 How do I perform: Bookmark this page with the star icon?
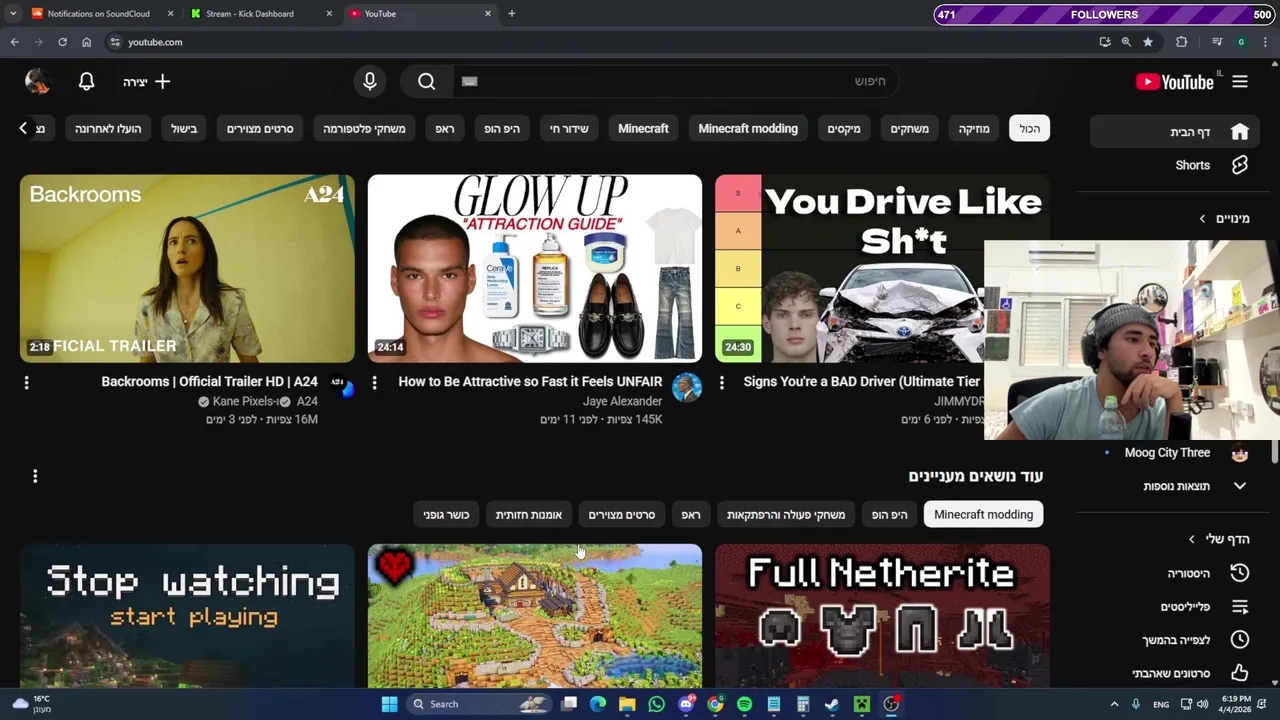click(1148, 42)
